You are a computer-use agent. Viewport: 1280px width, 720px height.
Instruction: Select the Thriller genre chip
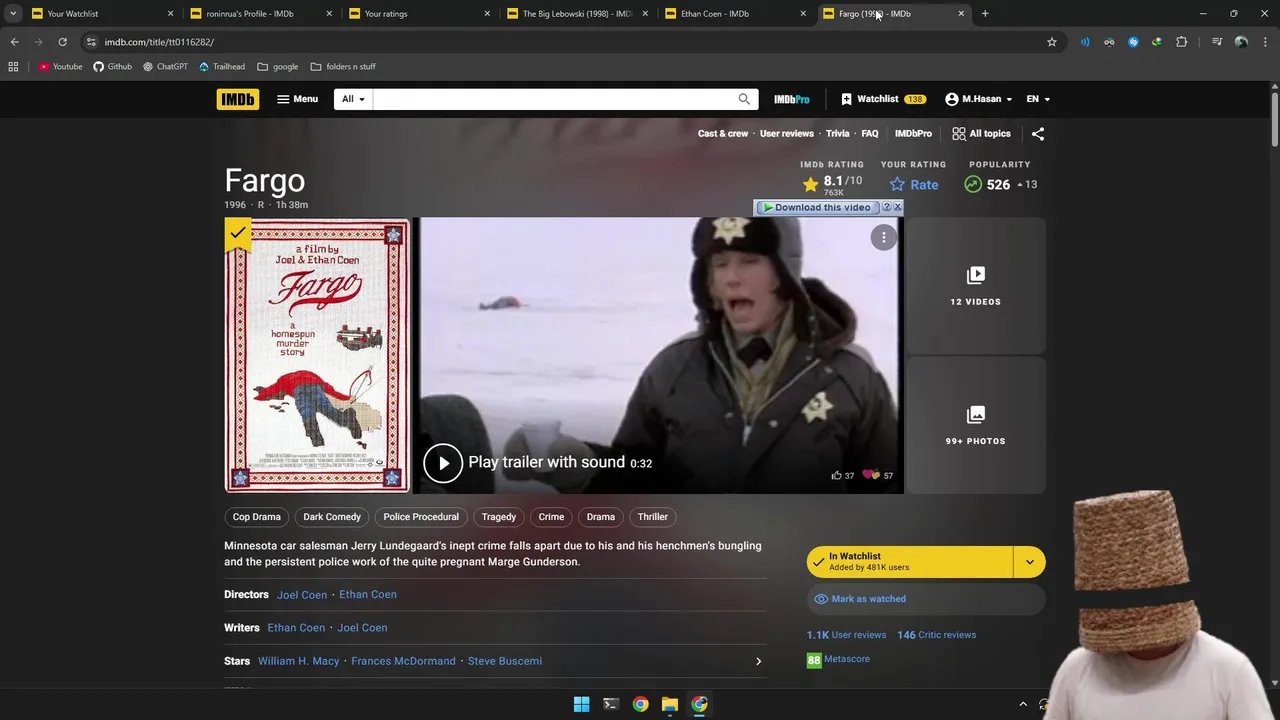click(653, 517)
